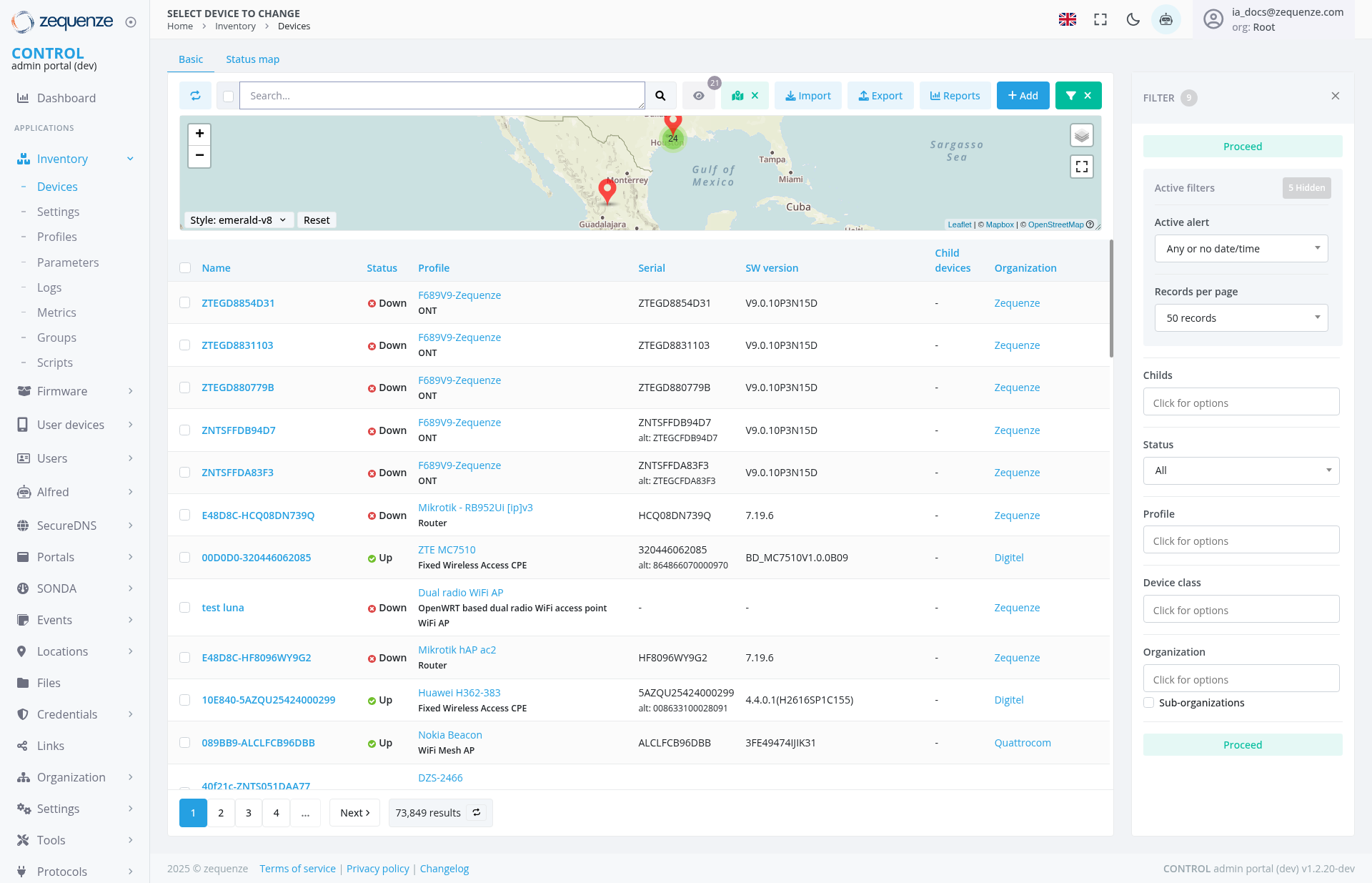
Task: Click the search magnifier button
Action: point(660,96)
